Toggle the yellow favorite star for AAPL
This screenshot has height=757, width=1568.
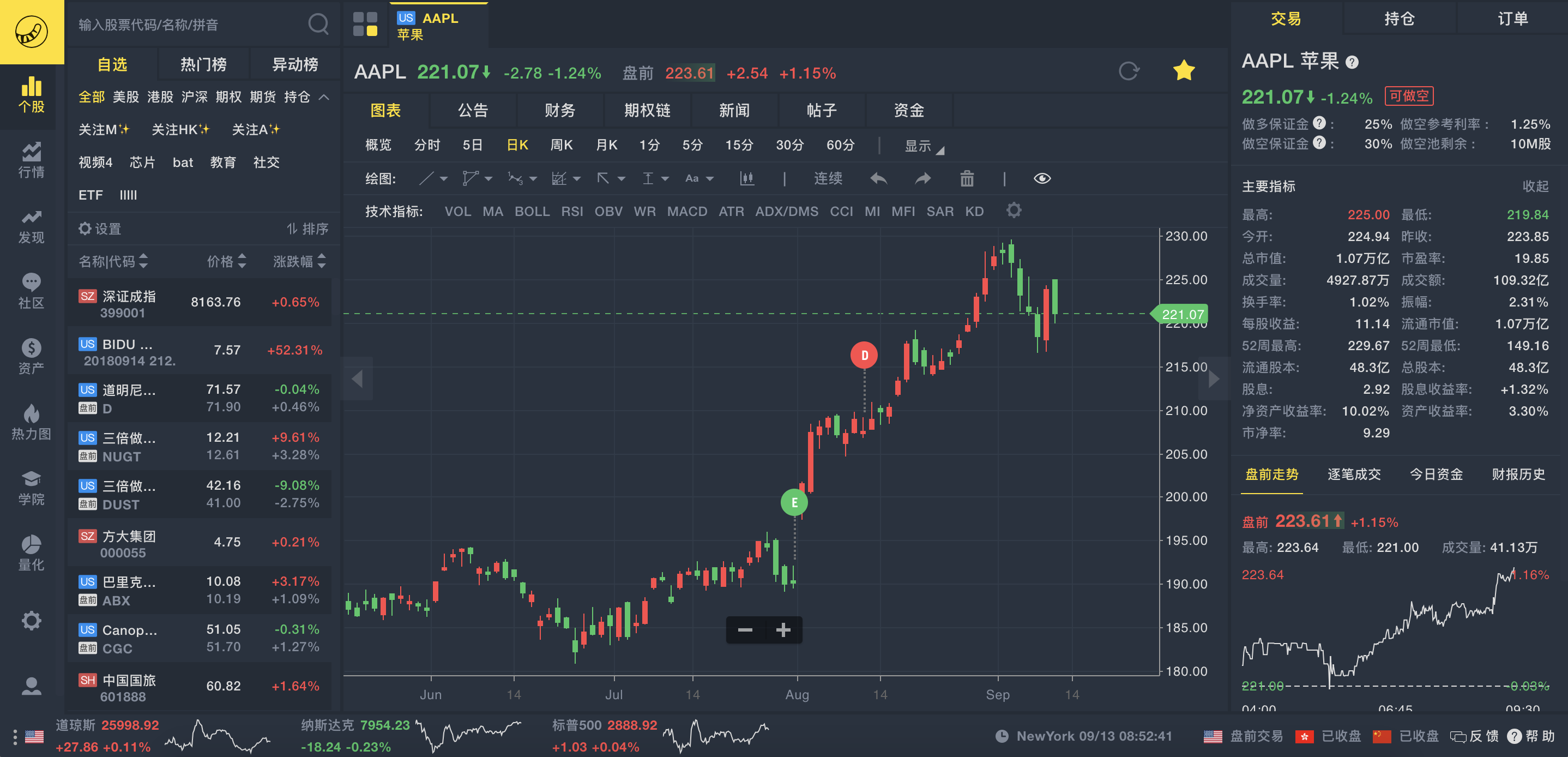(1184, 71)
